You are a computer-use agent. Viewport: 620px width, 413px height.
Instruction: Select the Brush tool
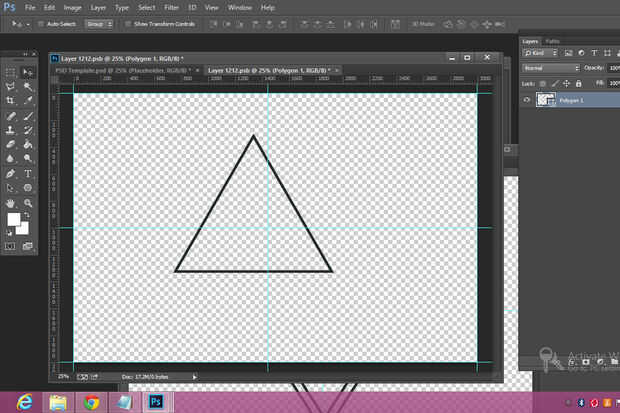tap(28, 116)
